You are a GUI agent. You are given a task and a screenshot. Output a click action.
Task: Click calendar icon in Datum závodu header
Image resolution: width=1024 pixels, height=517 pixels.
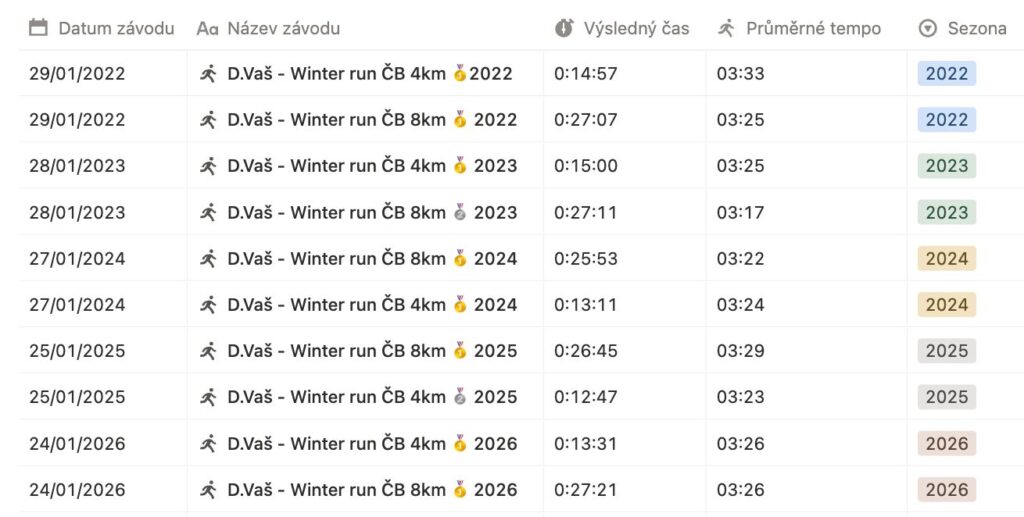(38, 28)
